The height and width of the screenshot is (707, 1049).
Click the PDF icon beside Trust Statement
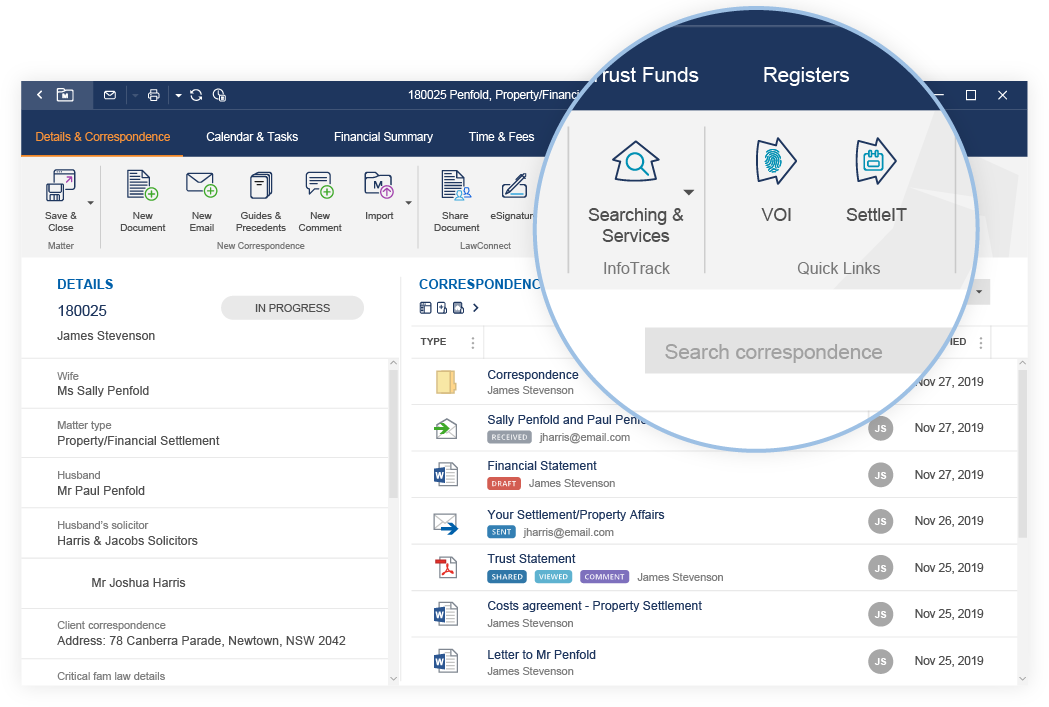pos(446,567)
